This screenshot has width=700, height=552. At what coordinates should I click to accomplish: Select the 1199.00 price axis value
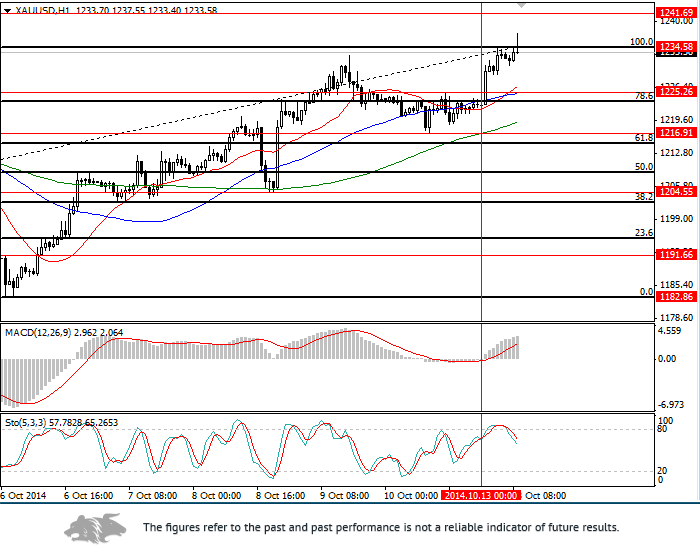(676, 218)
